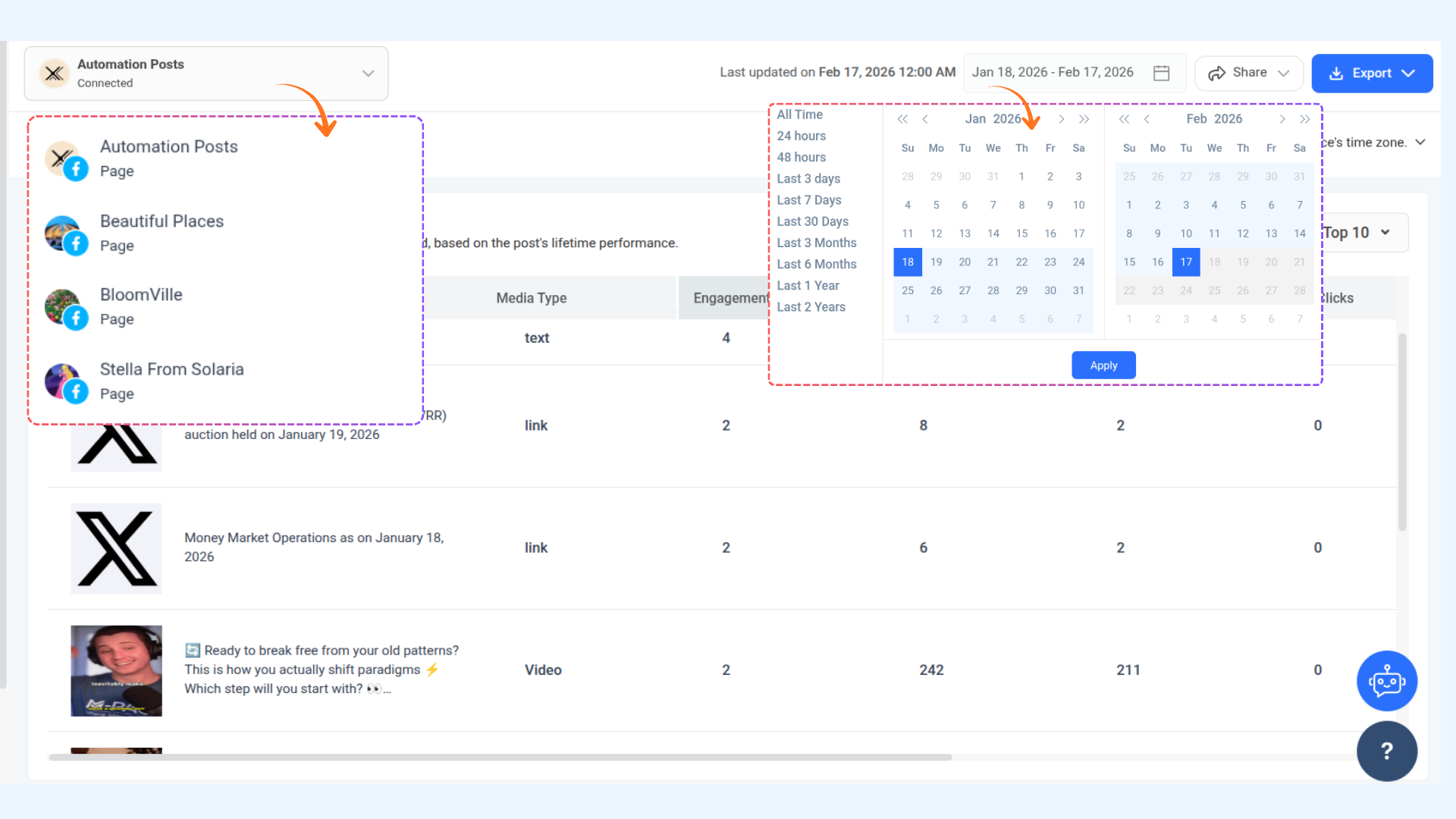Jump forward a year in February calendar
Viewport: 1456px width, 819px height.
point(1305,119)
